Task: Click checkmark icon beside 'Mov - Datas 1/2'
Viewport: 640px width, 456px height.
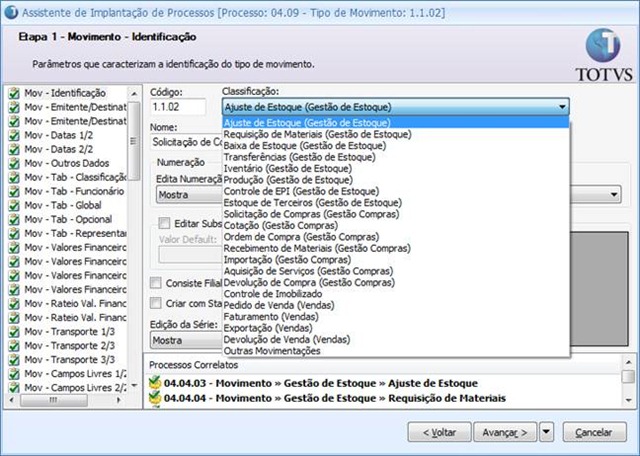Action: [14, 135]
